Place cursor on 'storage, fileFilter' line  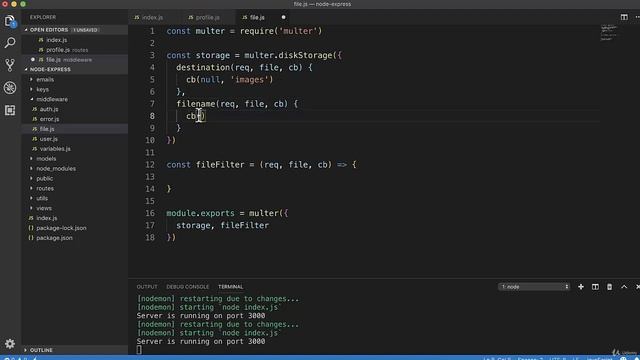click(222, 225)
